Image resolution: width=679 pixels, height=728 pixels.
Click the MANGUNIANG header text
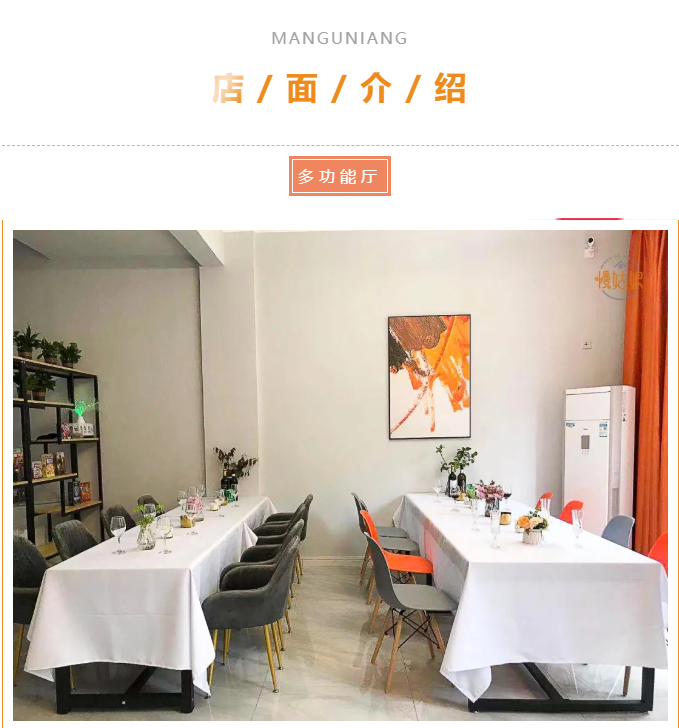click(340, 38)
